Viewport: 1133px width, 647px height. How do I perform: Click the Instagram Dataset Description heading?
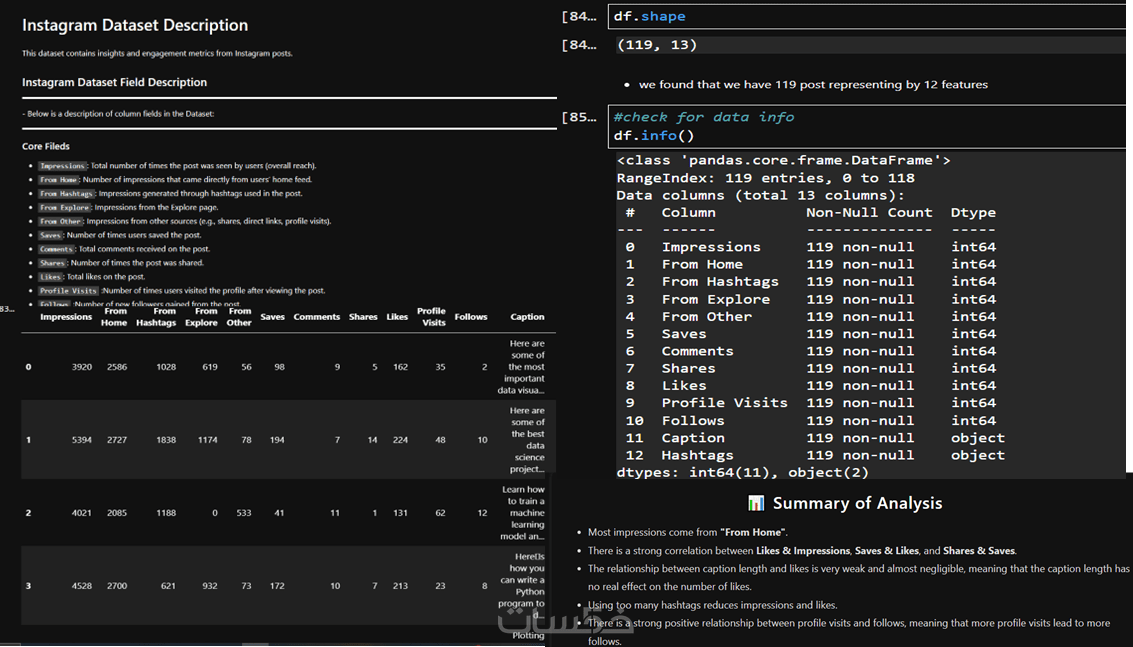tap(135, 25)
